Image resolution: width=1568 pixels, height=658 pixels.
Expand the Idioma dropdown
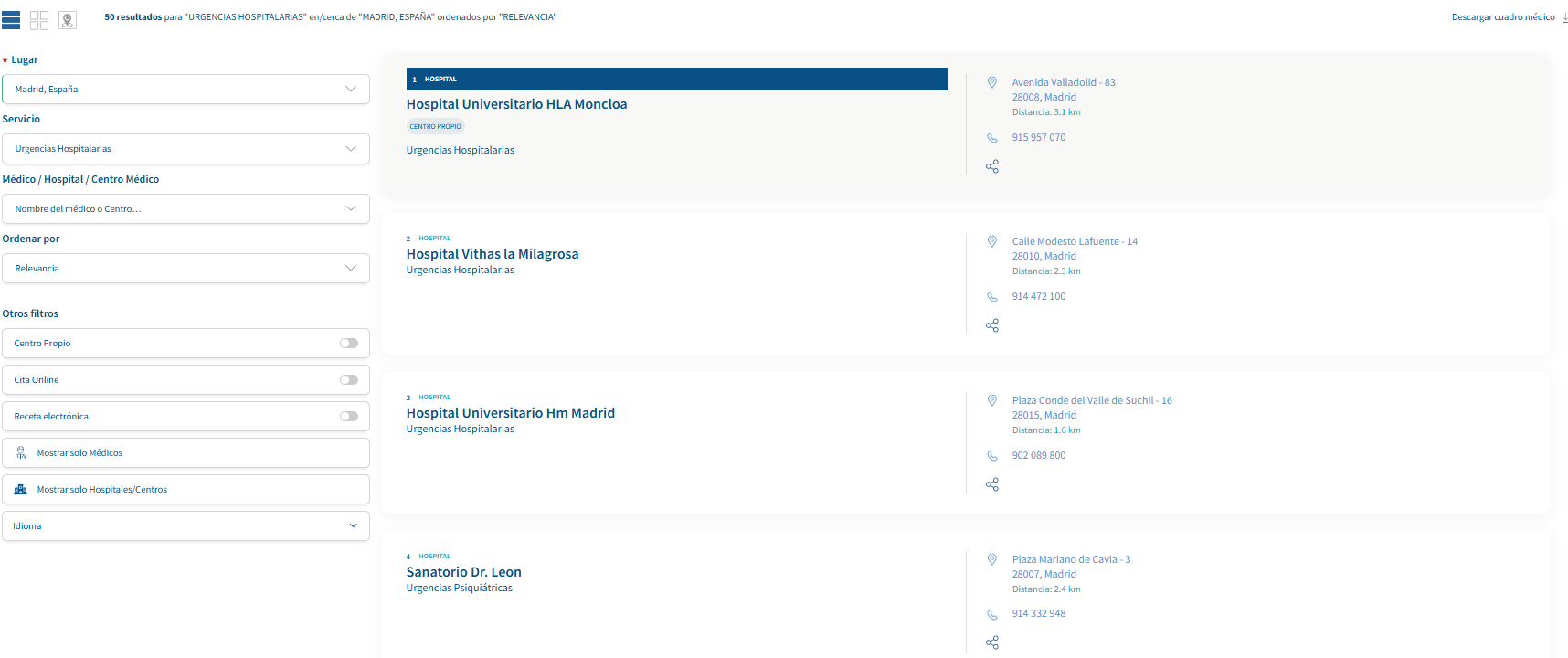[x=185, y=526]
